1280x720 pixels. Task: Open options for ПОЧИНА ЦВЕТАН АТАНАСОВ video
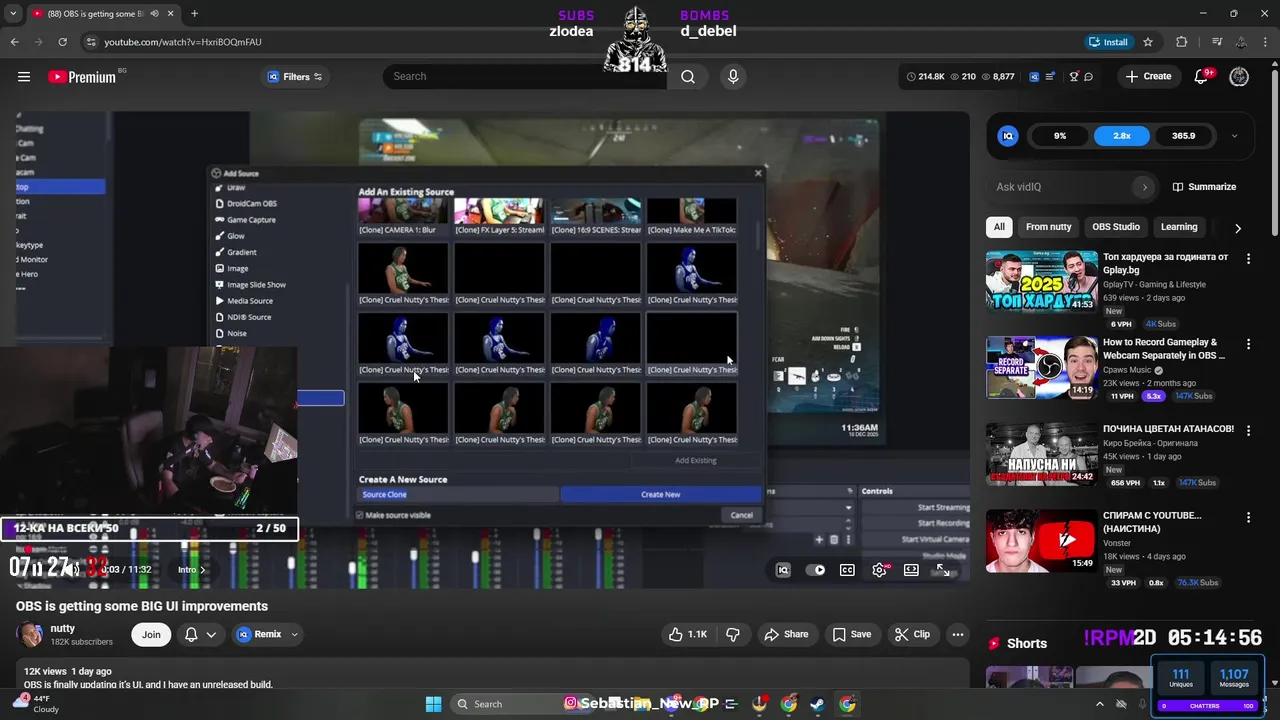coord(1248,430)
